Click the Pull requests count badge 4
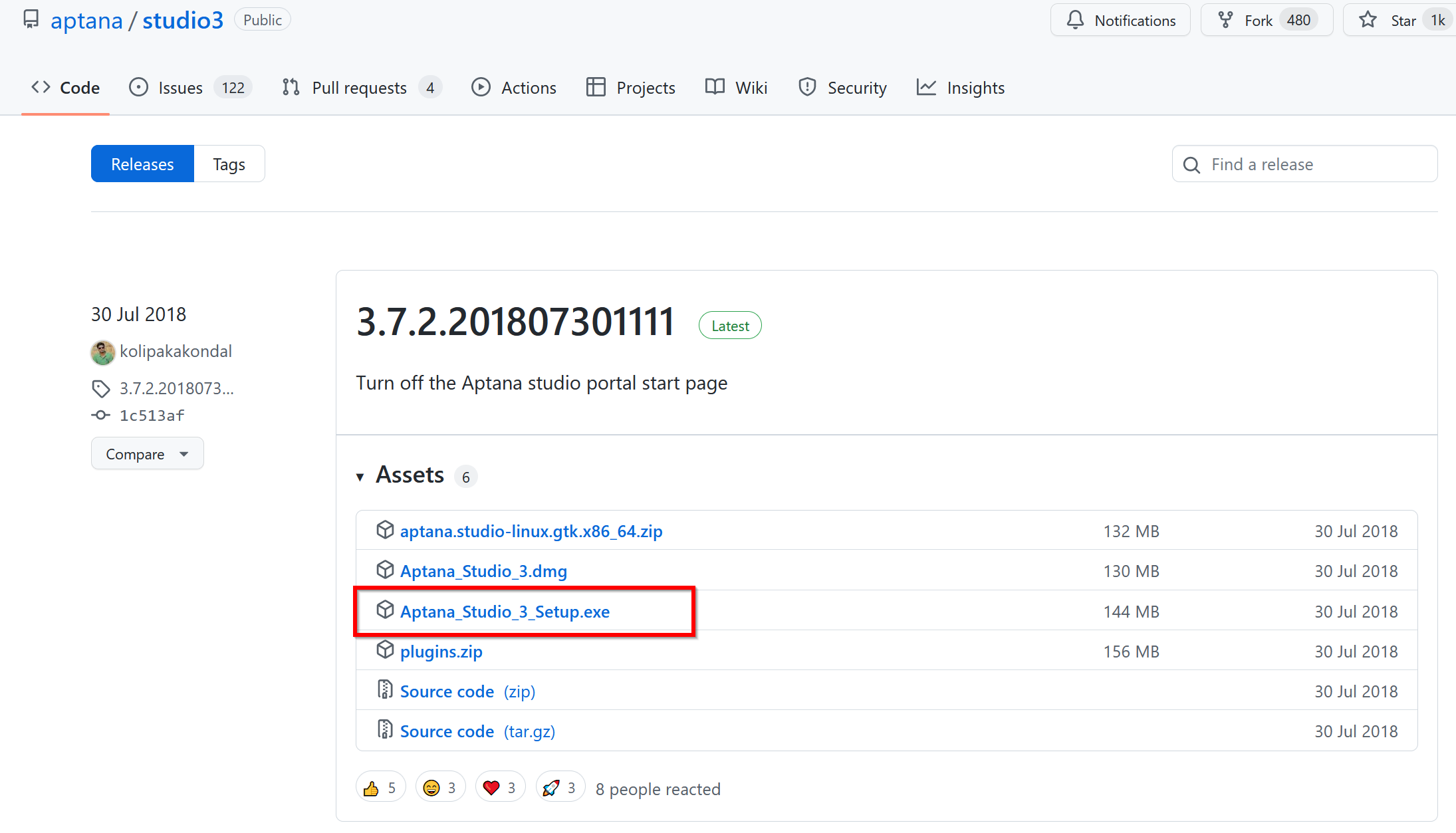Viewport: 1456px width, 833px height. click(x=430, y=88)
